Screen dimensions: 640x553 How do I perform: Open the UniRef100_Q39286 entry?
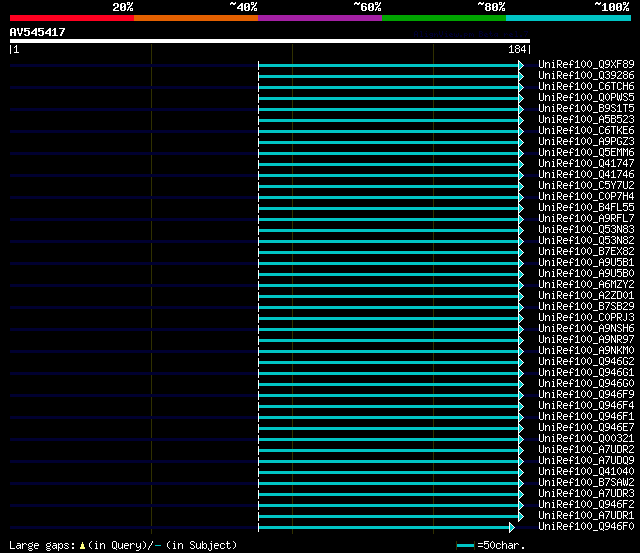tap(586, 76)
